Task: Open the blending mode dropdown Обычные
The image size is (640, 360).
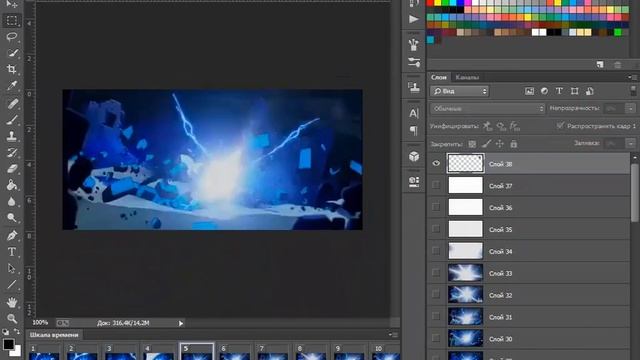Action: point(487,109)
